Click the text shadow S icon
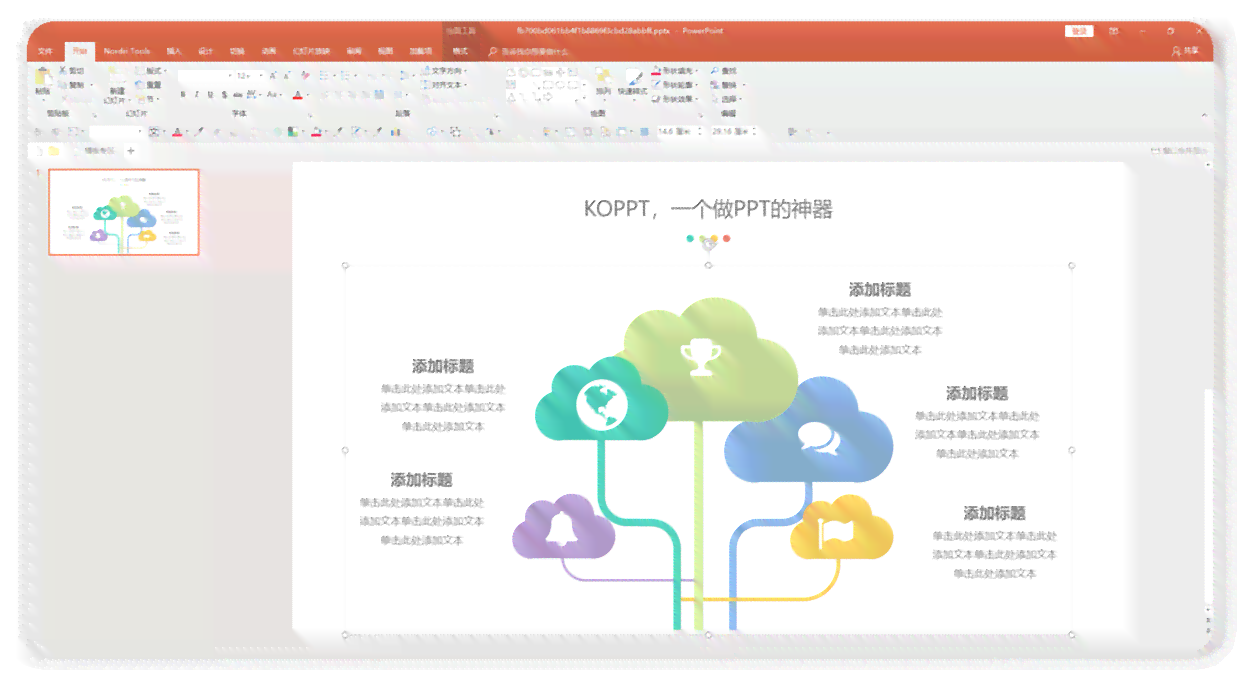The image size is (1240, 673). (224, 95)
